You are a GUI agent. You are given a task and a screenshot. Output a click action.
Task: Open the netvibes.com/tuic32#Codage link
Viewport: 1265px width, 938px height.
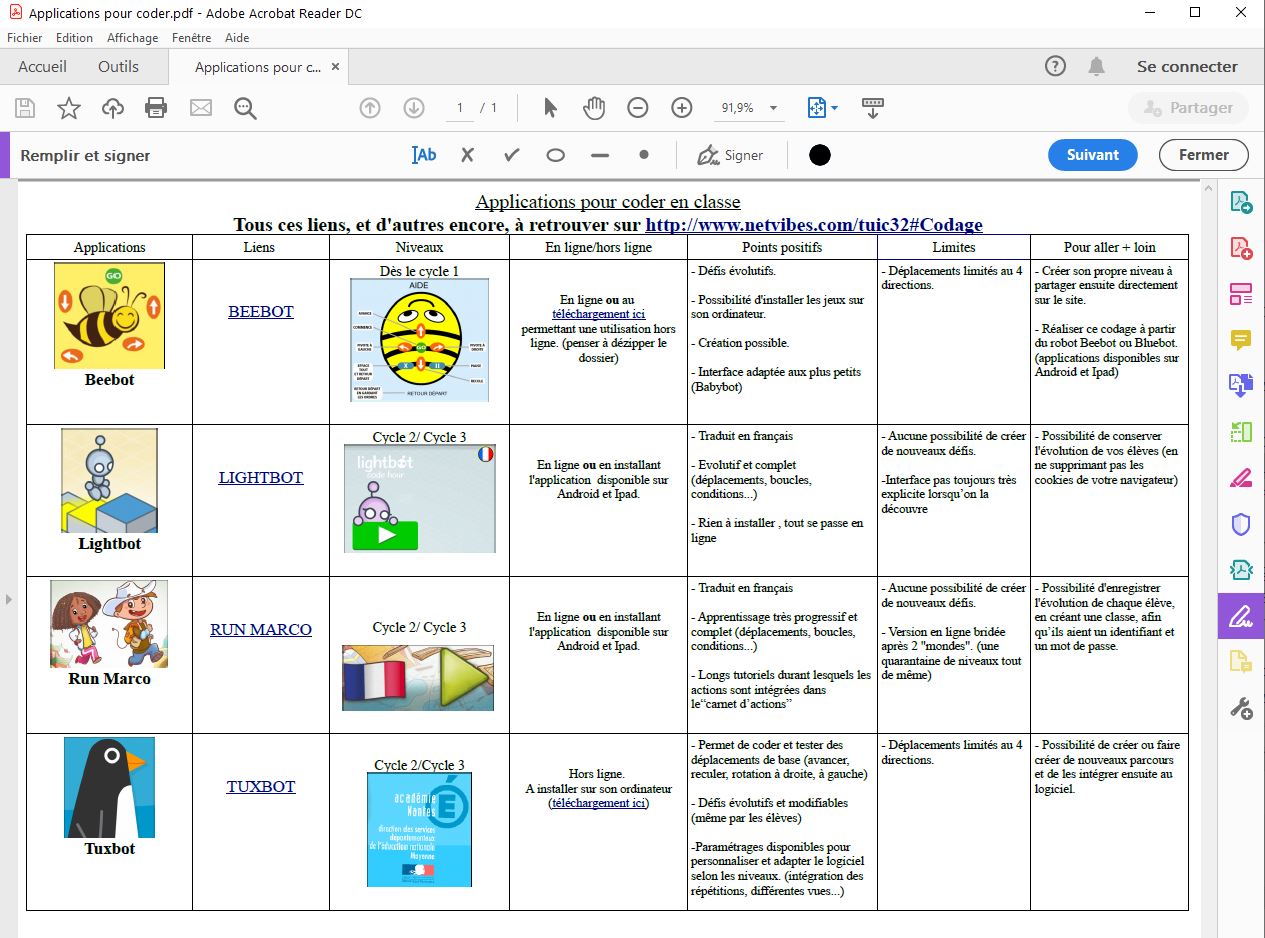(x=814, y=225)
